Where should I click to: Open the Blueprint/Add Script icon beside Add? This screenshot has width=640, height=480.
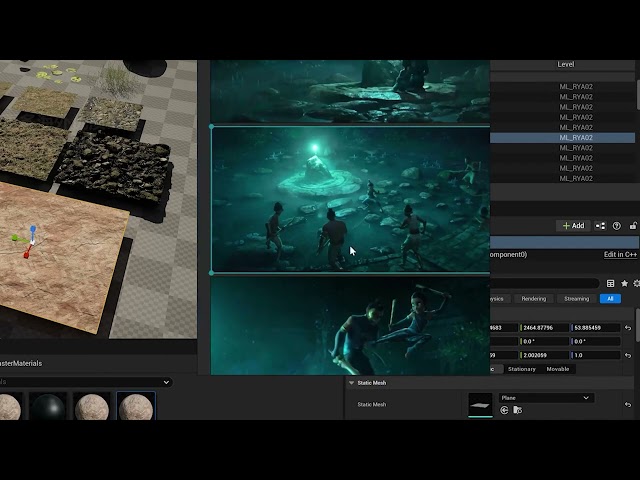click(x=600, y=226)
